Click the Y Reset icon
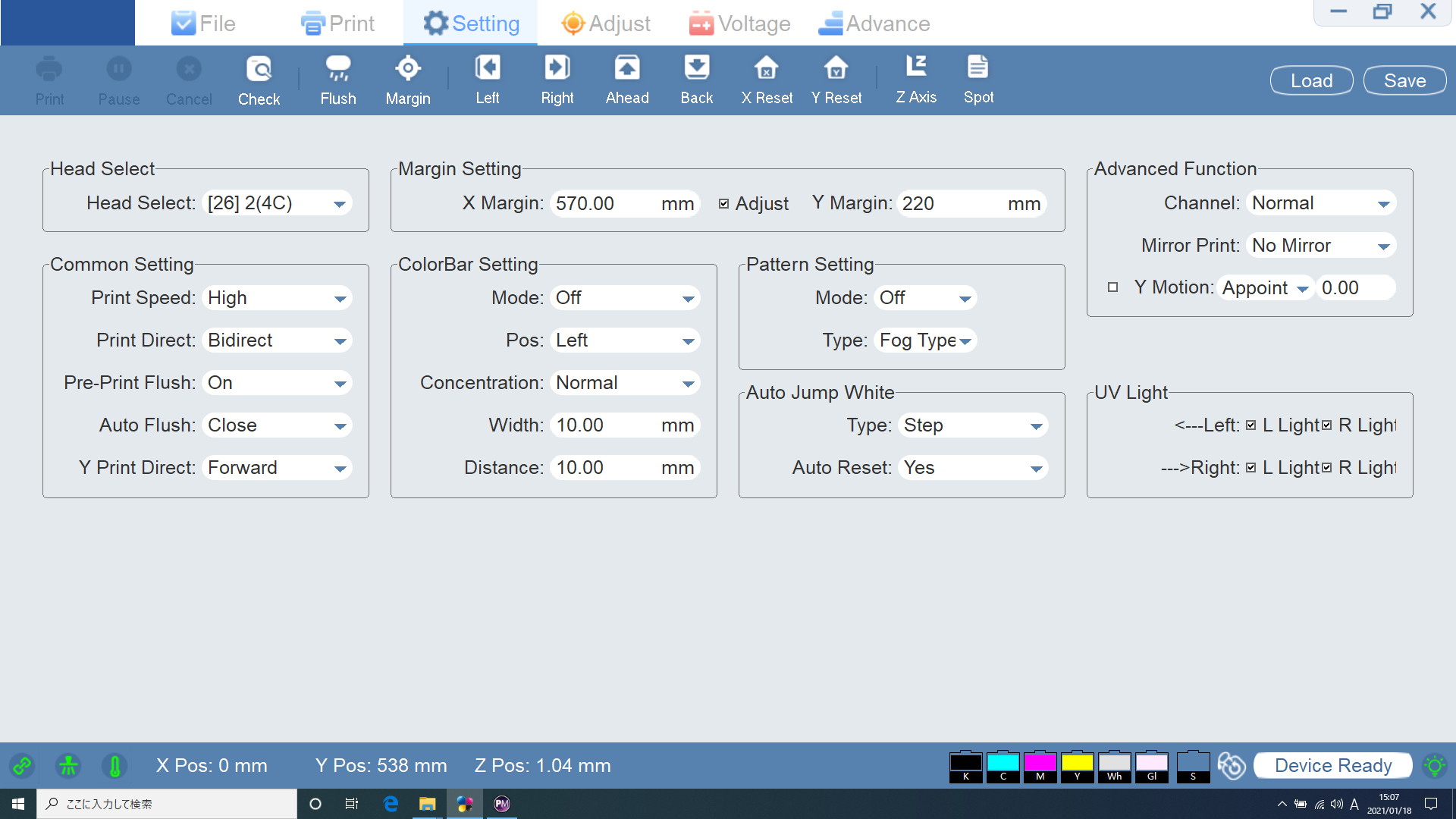The image size is (1456, 819). click(836, 80)
